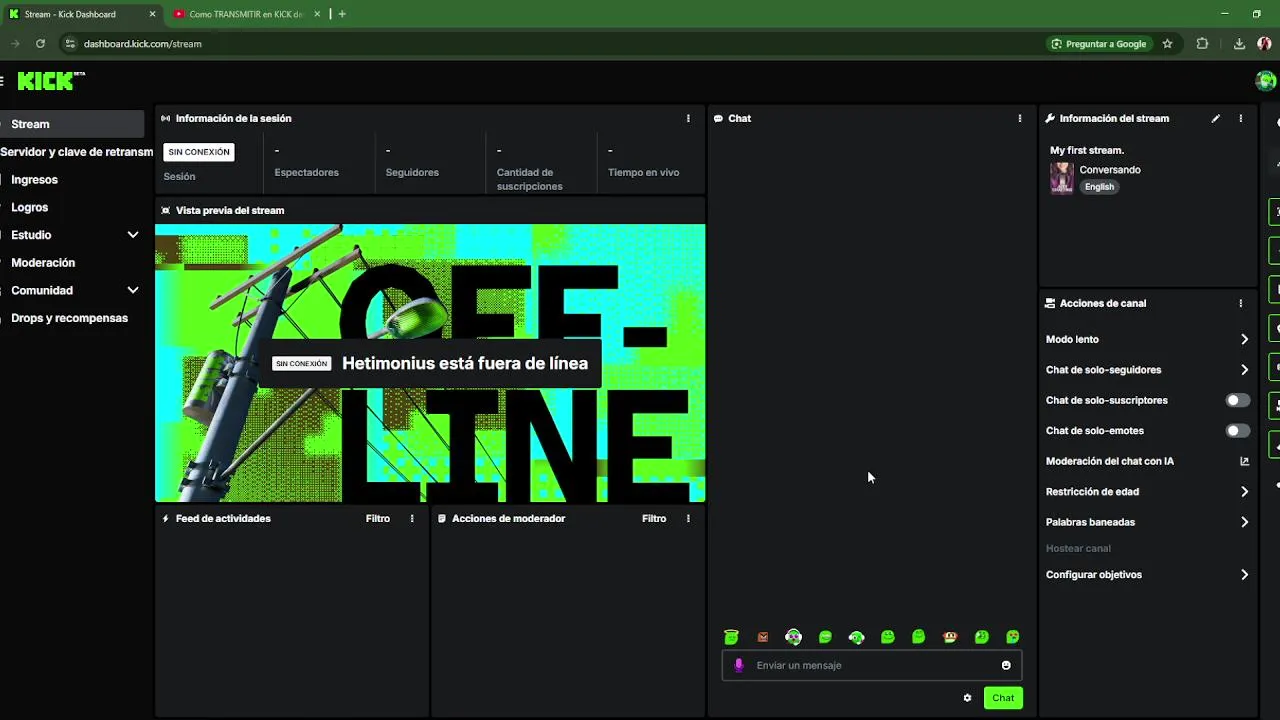Click 'Espectadores' stat label
Image resolution: width=1280 pixels, height=720 pixels.
[307, 172]
